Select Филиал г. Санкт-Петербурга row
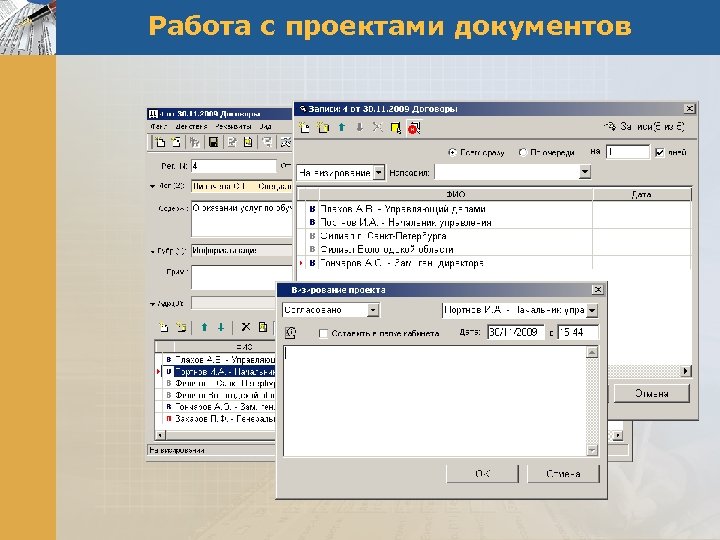Viewport: 720px width, 540px height. tap(494, 236)
